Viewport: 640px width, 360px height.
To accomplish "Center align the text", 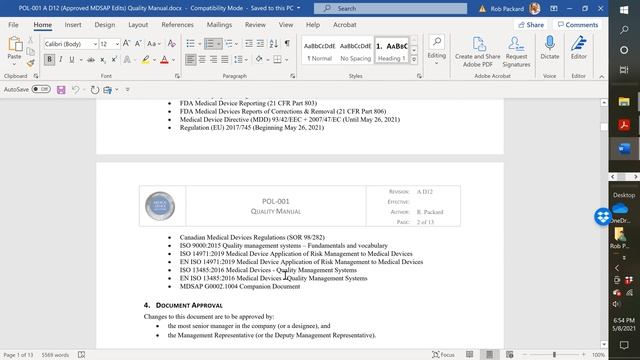I will (x=202, y=60).
